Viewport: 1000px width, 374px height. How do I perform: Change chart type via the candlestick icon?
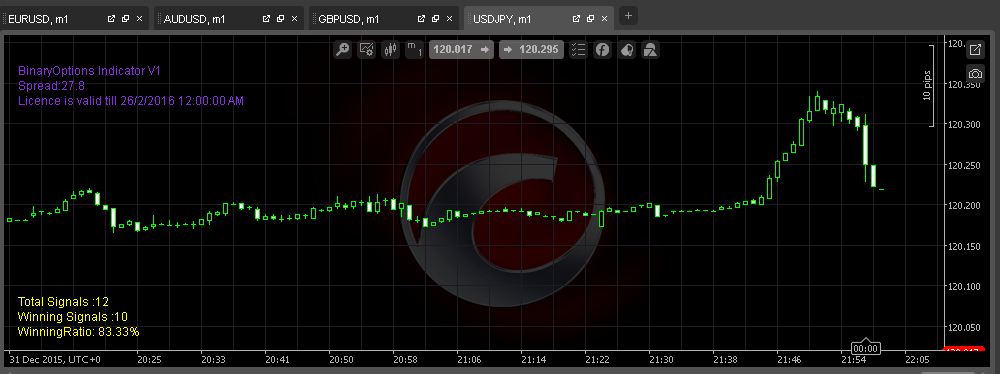coord(390,50)
